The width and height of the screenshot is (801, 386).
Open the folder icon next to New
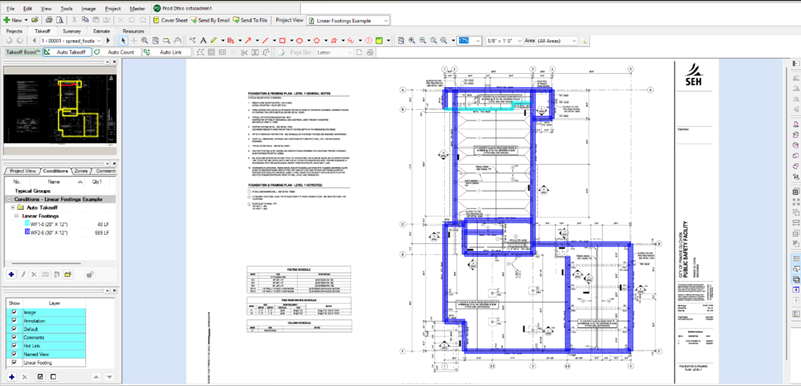(x=35, y=20)
